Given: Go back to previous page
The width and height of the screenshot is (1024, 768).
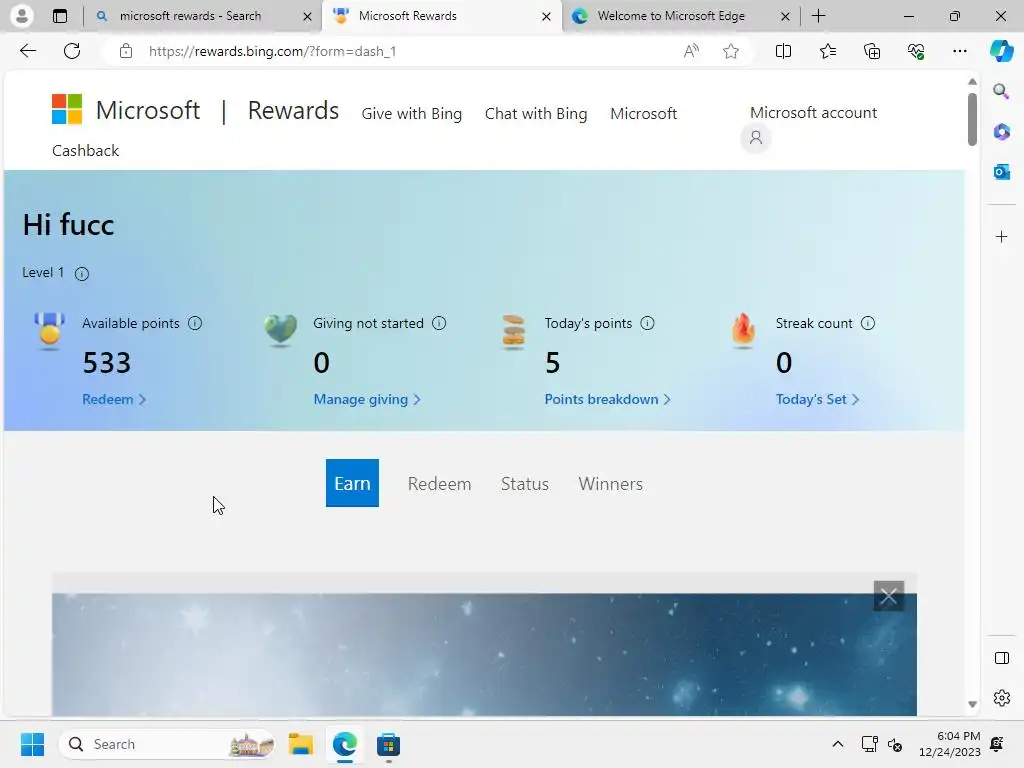Looking at the screenshot, I should tap(28, 51).
